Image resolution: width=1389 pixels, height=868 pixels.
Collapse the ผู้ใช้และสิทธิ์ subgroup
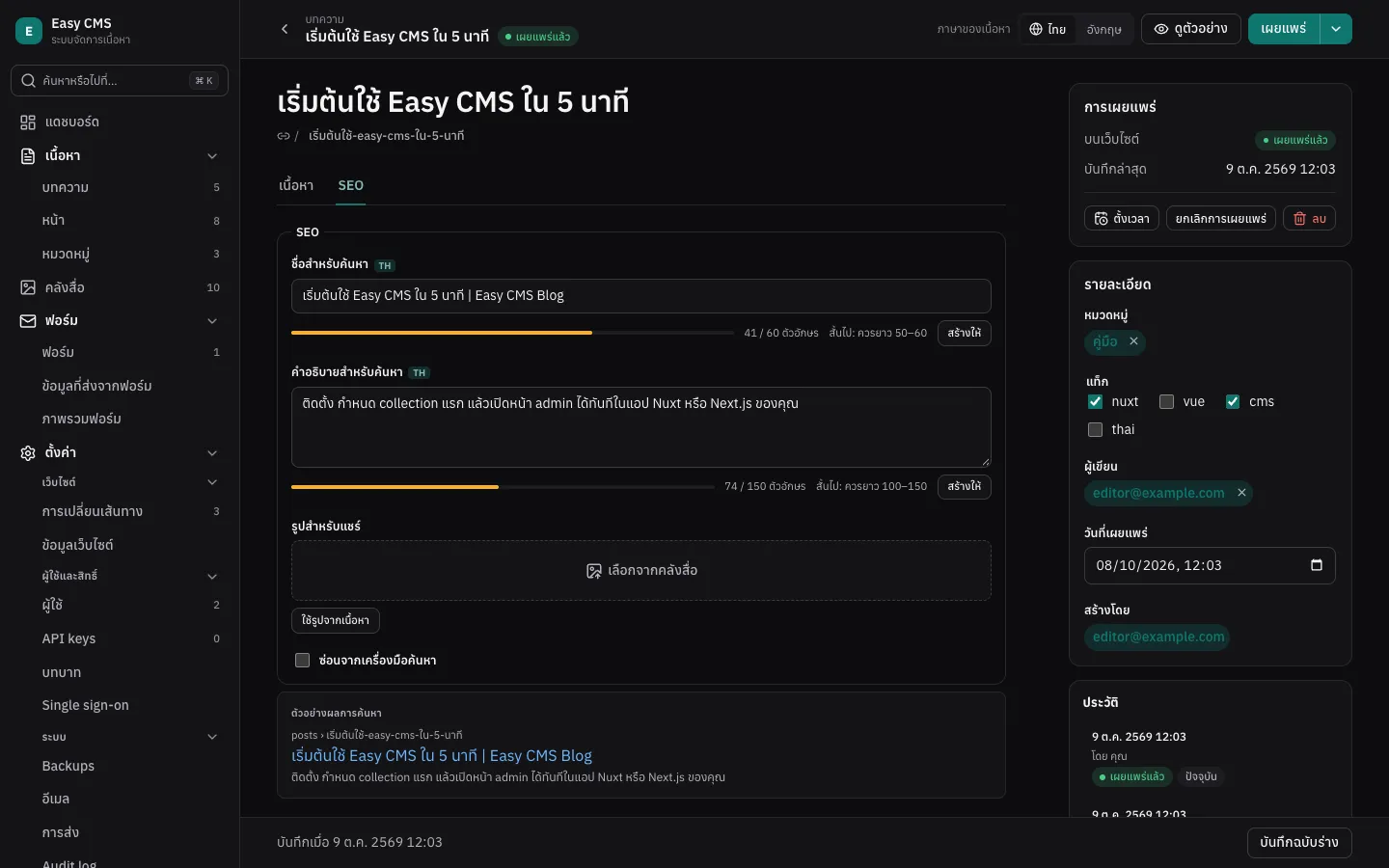tap(212, 577)
